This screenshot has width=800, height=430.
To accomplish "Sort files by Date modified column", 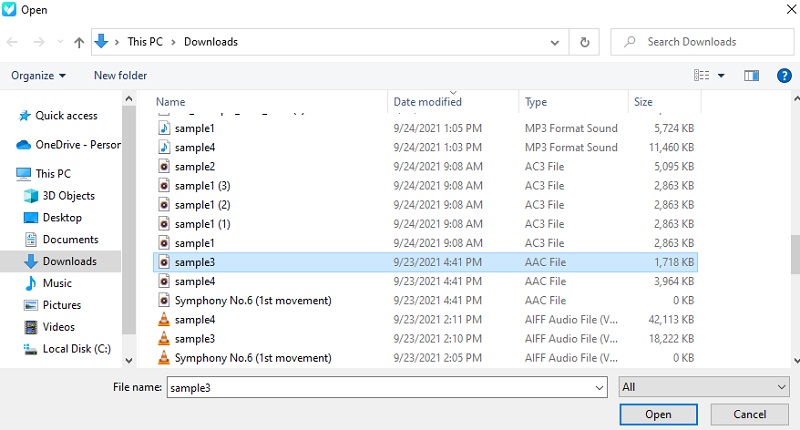I will (428, 102).
